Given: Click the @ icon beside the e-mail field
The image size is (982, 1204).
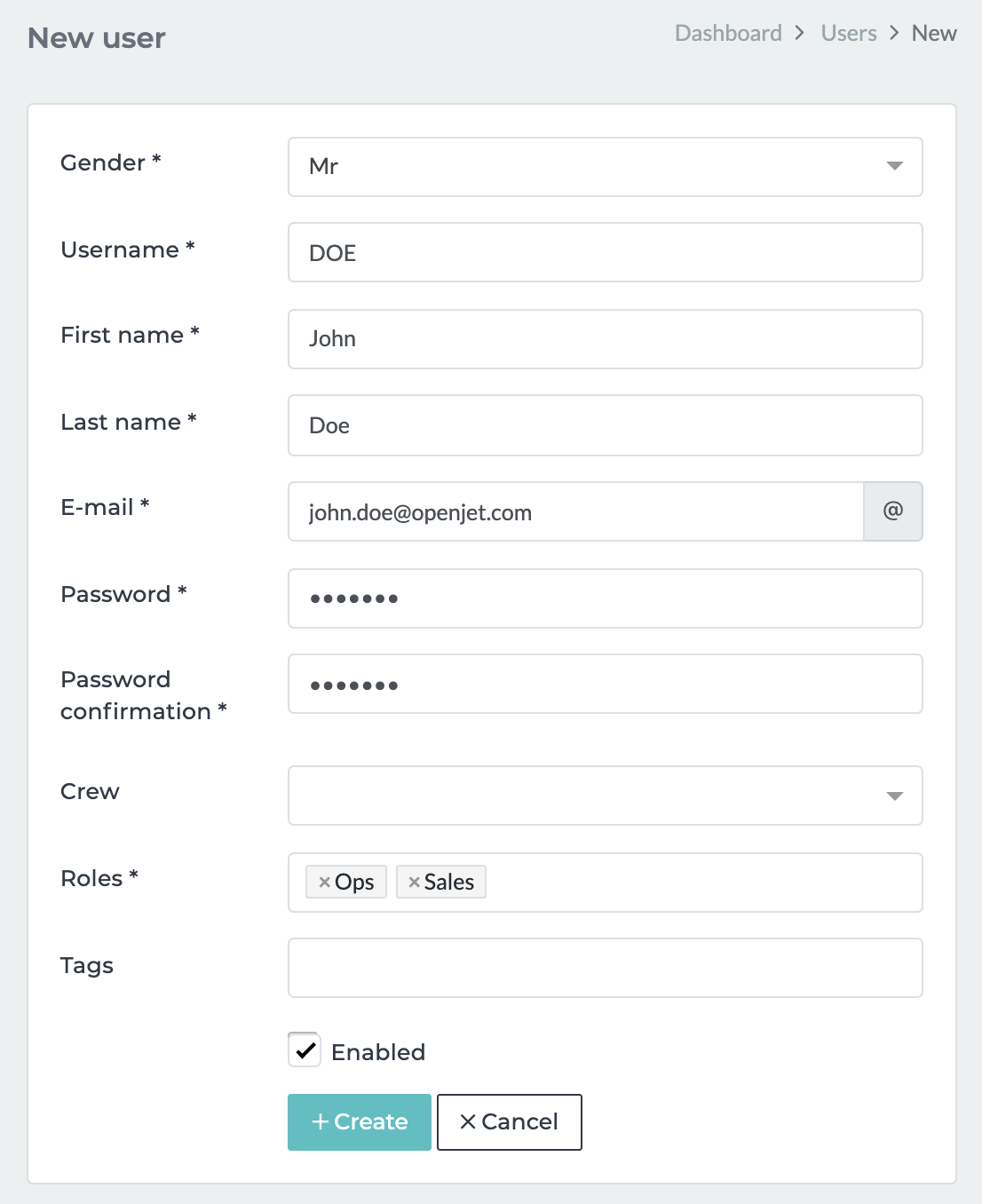Looking at the screenshot, I should pyautogui.click(x=893, y=511).
